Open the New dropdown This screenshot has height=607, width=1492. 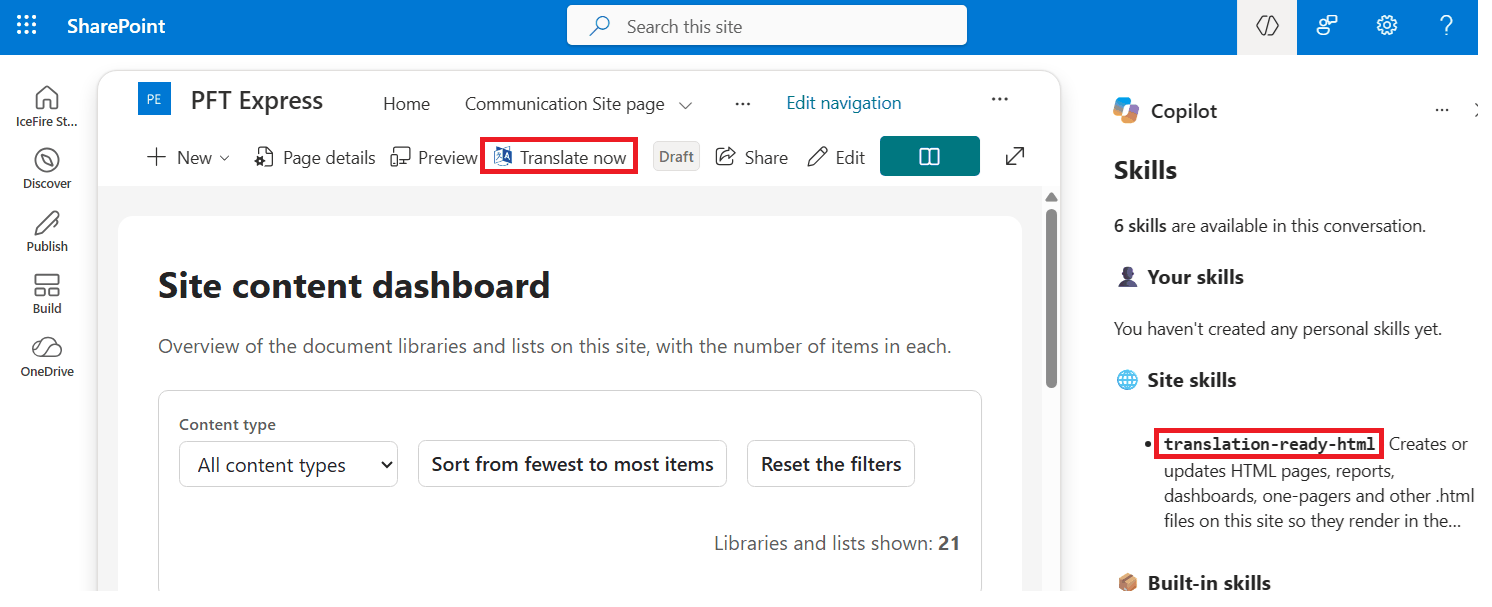(x=188, y=157)
